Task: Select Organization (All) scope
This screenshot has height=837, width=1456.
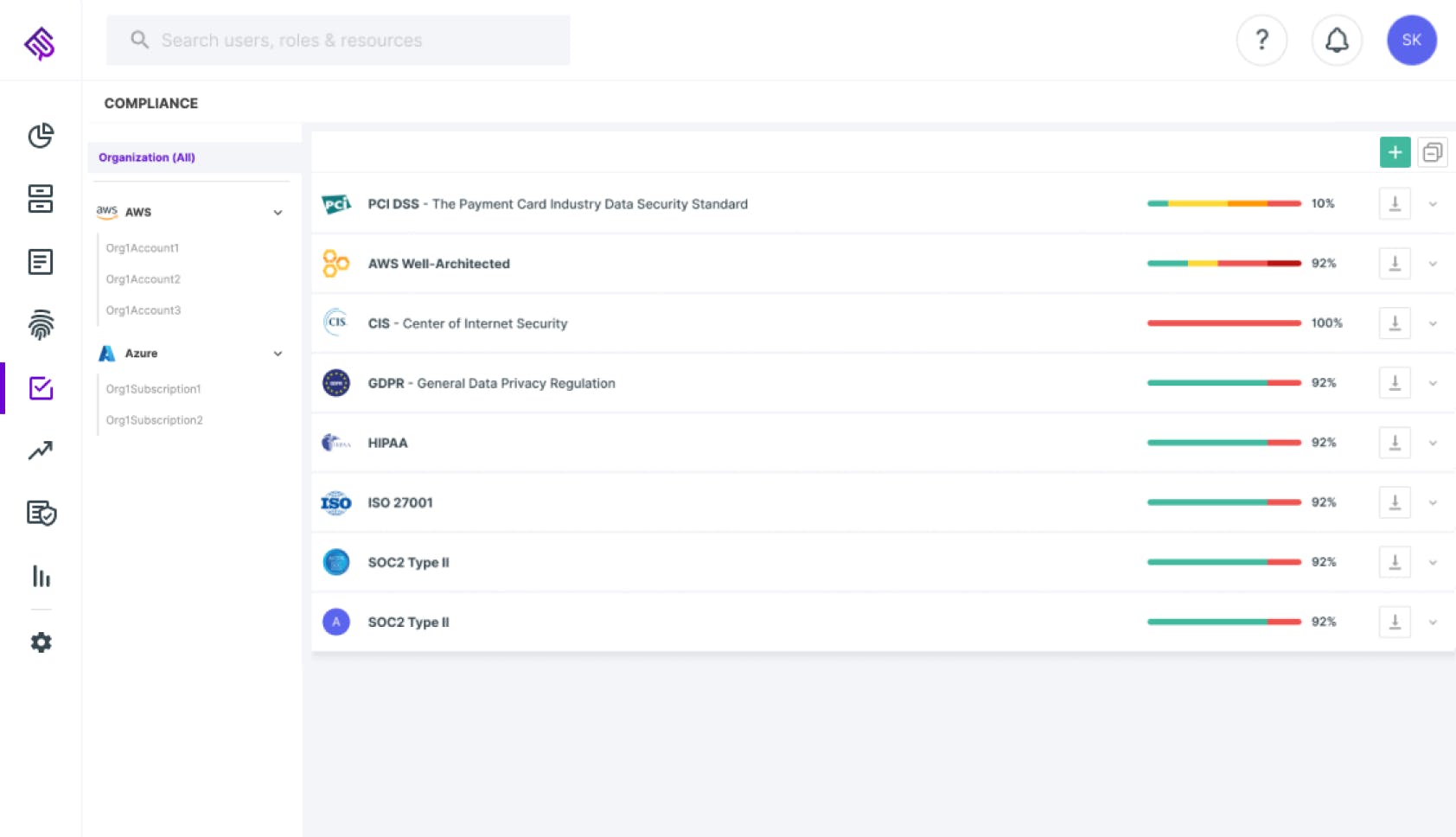Action: [x=147, y=157]
